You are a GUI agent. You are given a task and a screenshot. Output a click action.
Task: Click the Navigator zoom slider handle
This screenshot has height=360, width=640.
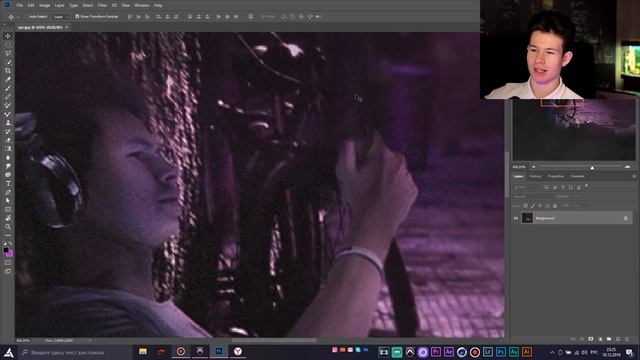click(592, 167)
